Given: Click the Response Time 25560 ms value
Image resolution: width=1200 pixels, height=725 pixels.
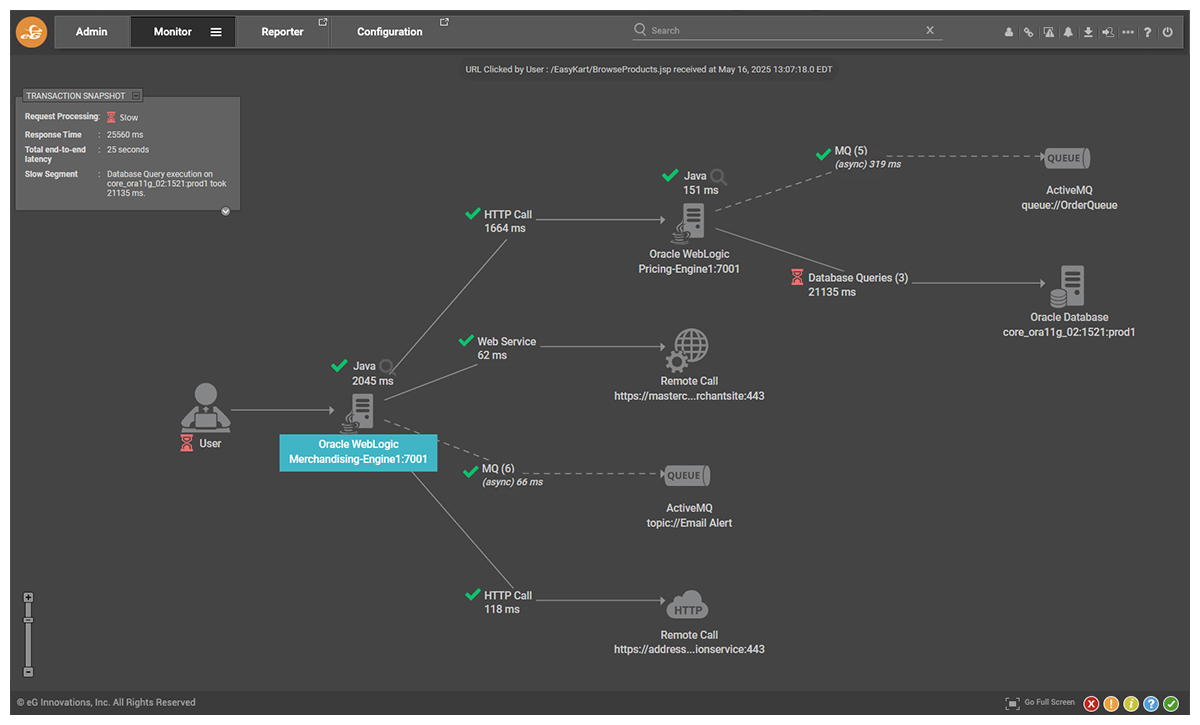Looking at the screenshot, I should [x=125, y=135].
